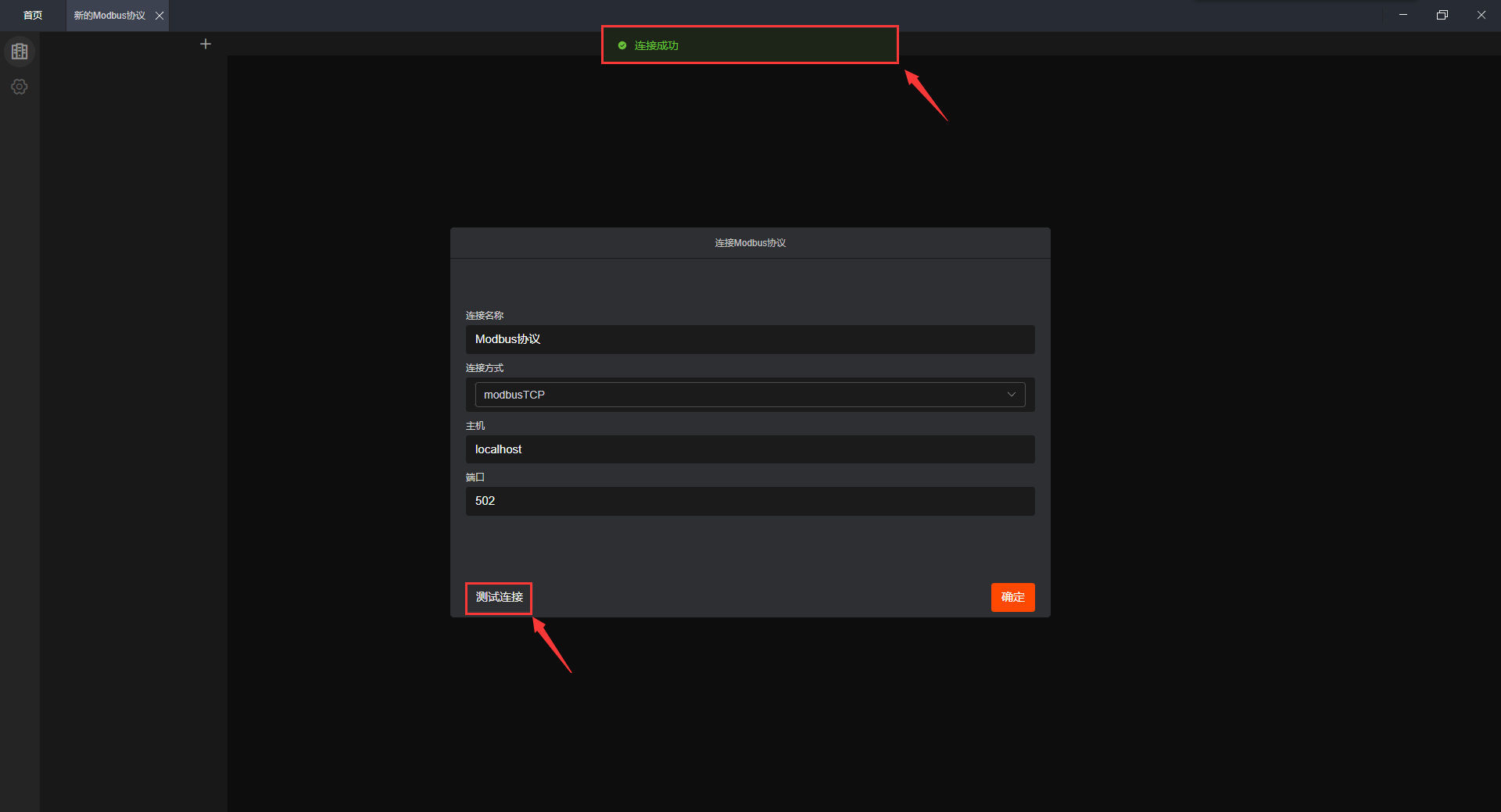Restore down the application window
Screen dimensions: 1501x812
(x=1442, y=15)
